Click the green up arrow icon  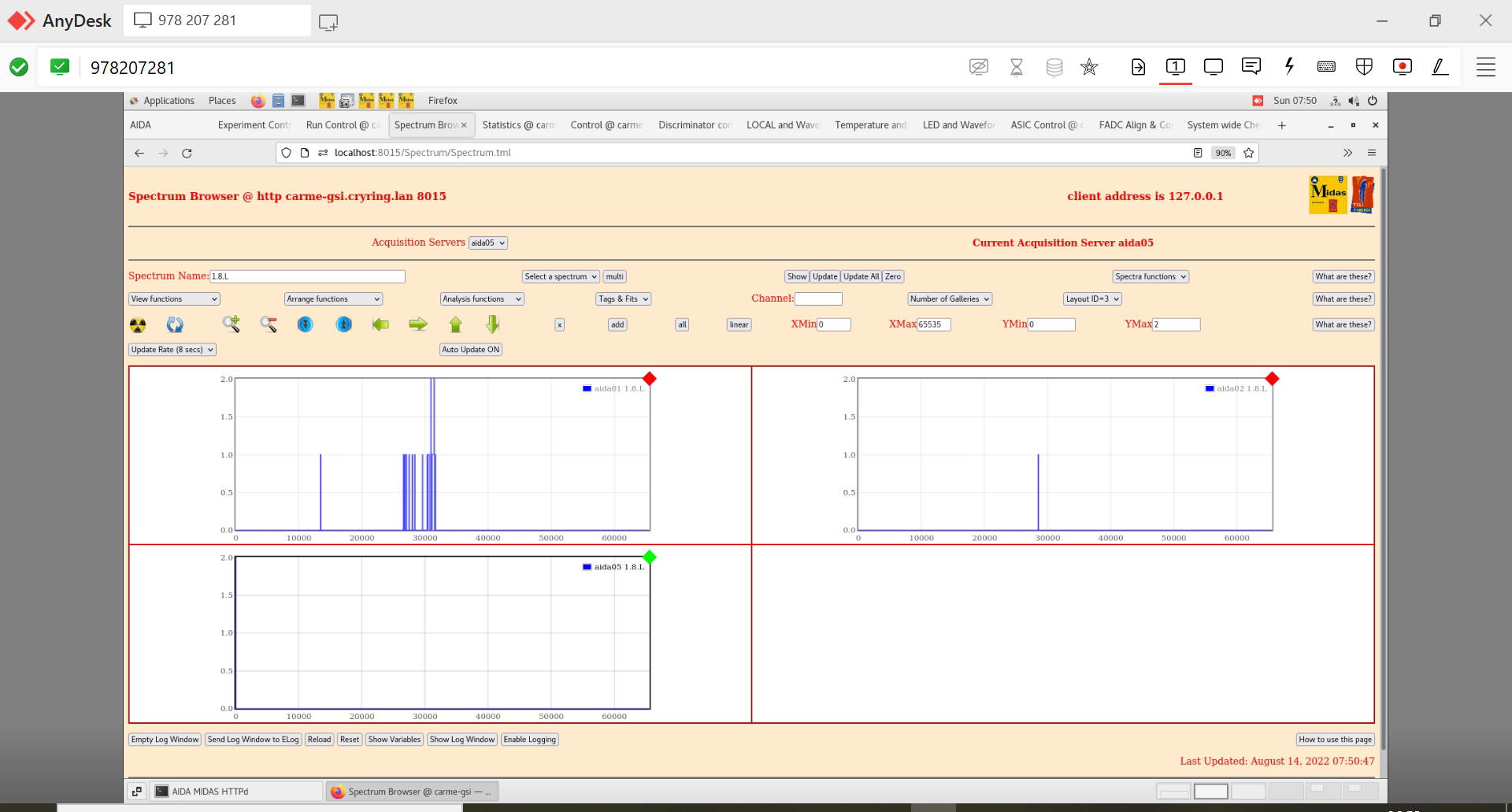(x=455, y=324)
